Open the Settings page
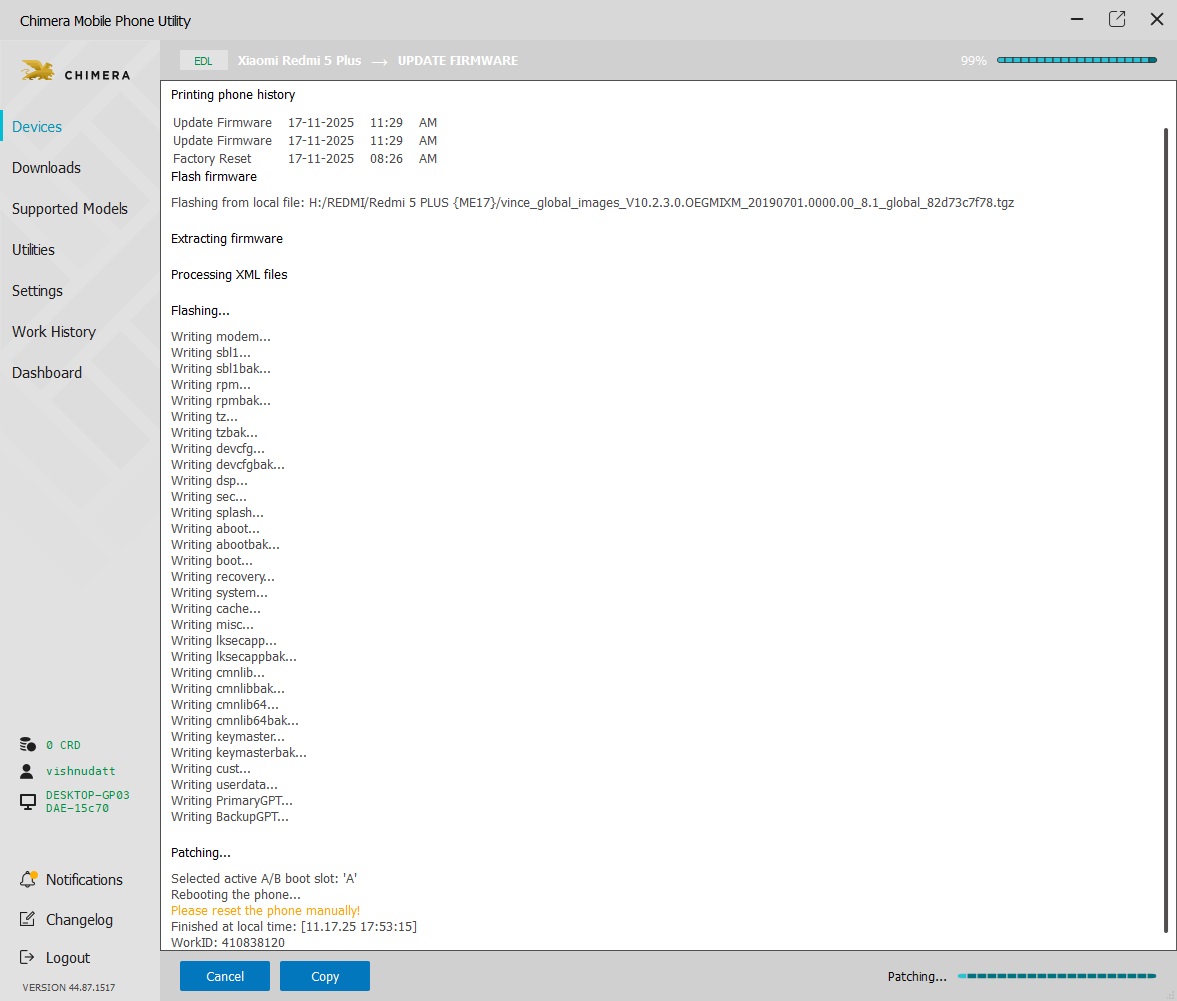The image size is (1177, 1001). click(x=38, y=291)
